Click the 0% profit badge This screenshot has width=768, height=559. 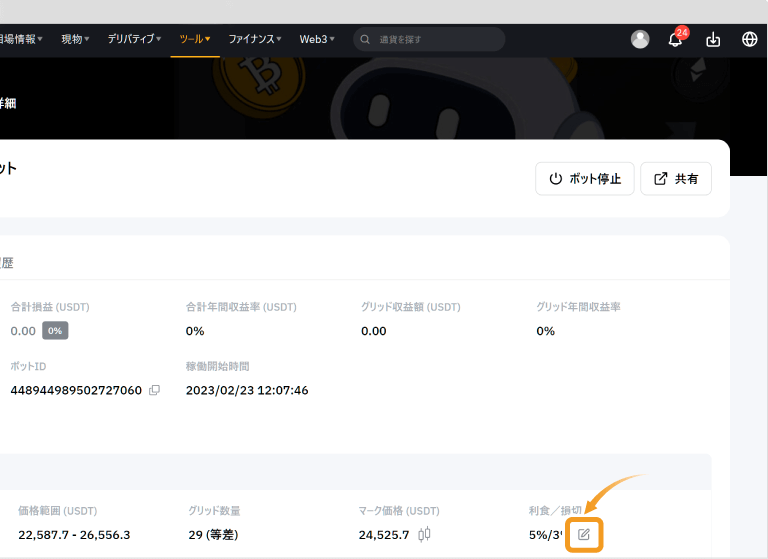click(x=55, y=331)
